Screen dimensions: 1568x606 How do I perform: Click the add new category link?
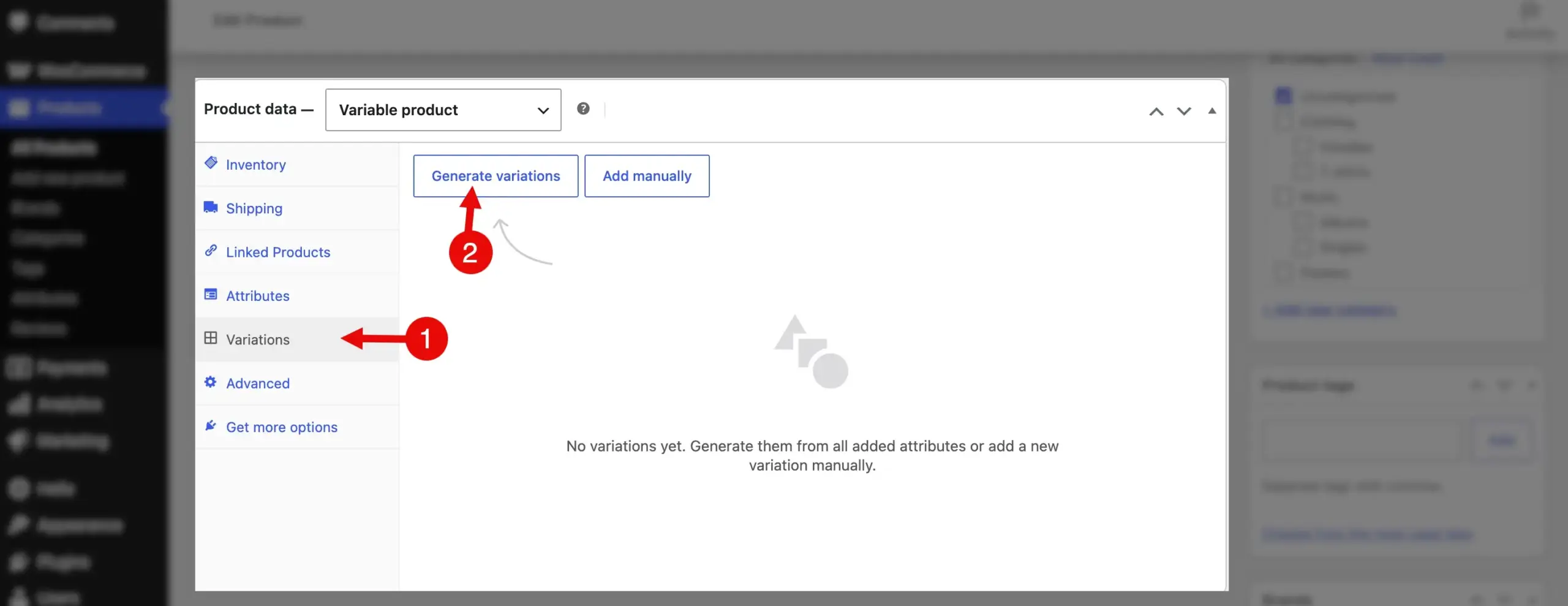1330,310
